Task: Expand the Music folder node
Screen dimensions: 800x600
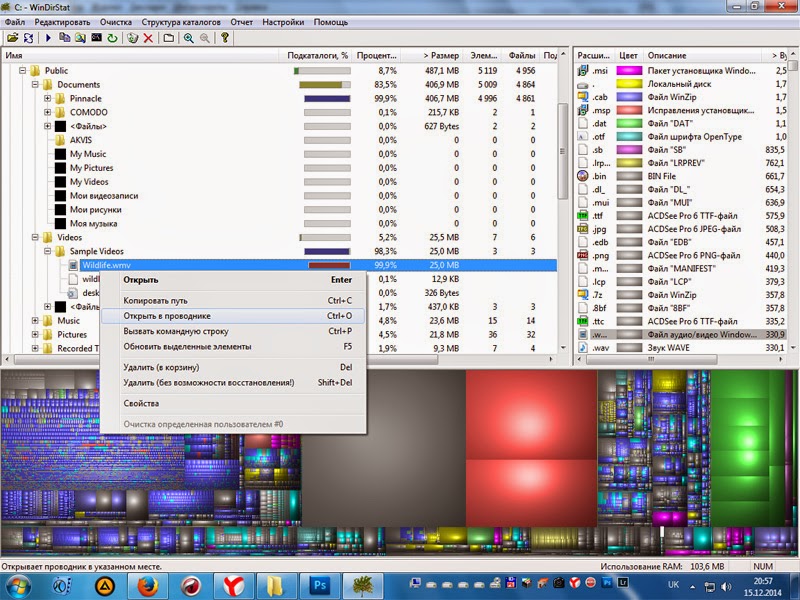Action: (35, 320)
